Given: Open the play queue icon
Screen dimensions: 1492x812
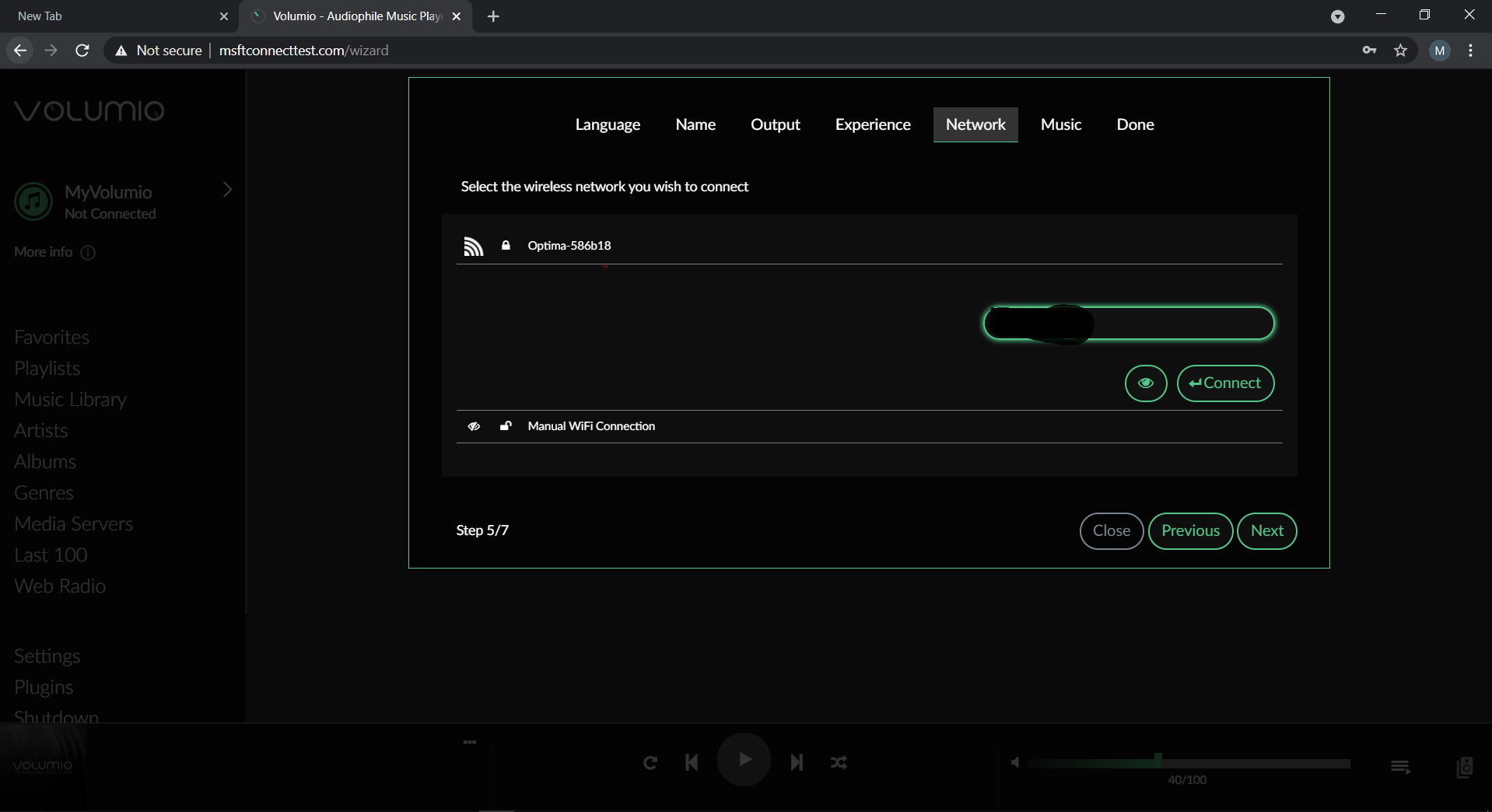Looking at the screenshot, I should pyautogui.click(x=1400, y=767).
